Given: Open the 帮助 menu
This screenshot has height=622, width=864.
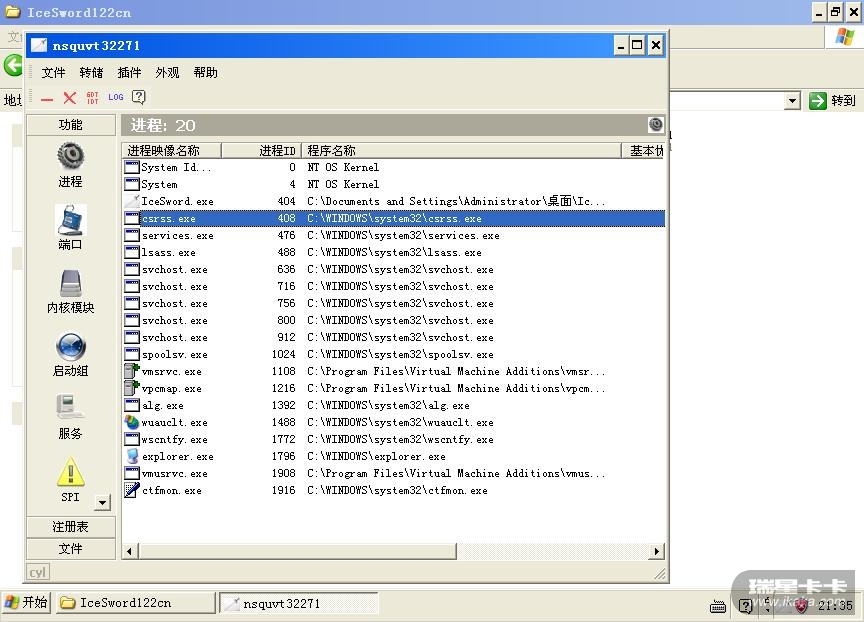Looking at the screenshot, I should (x=206, y=72).
